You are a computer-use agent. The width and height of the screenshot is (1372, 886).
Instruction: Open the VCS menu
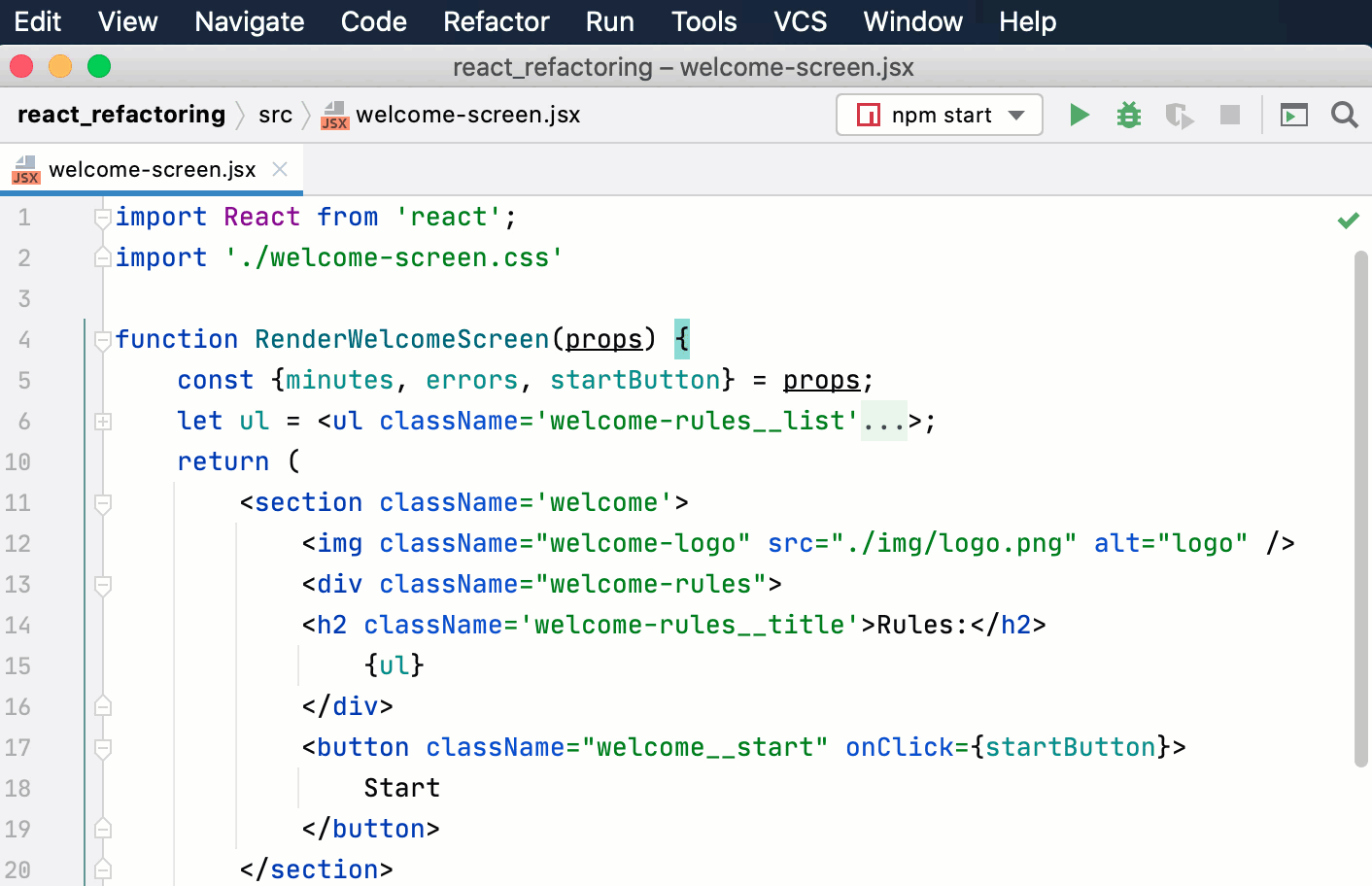click(799, 21)
